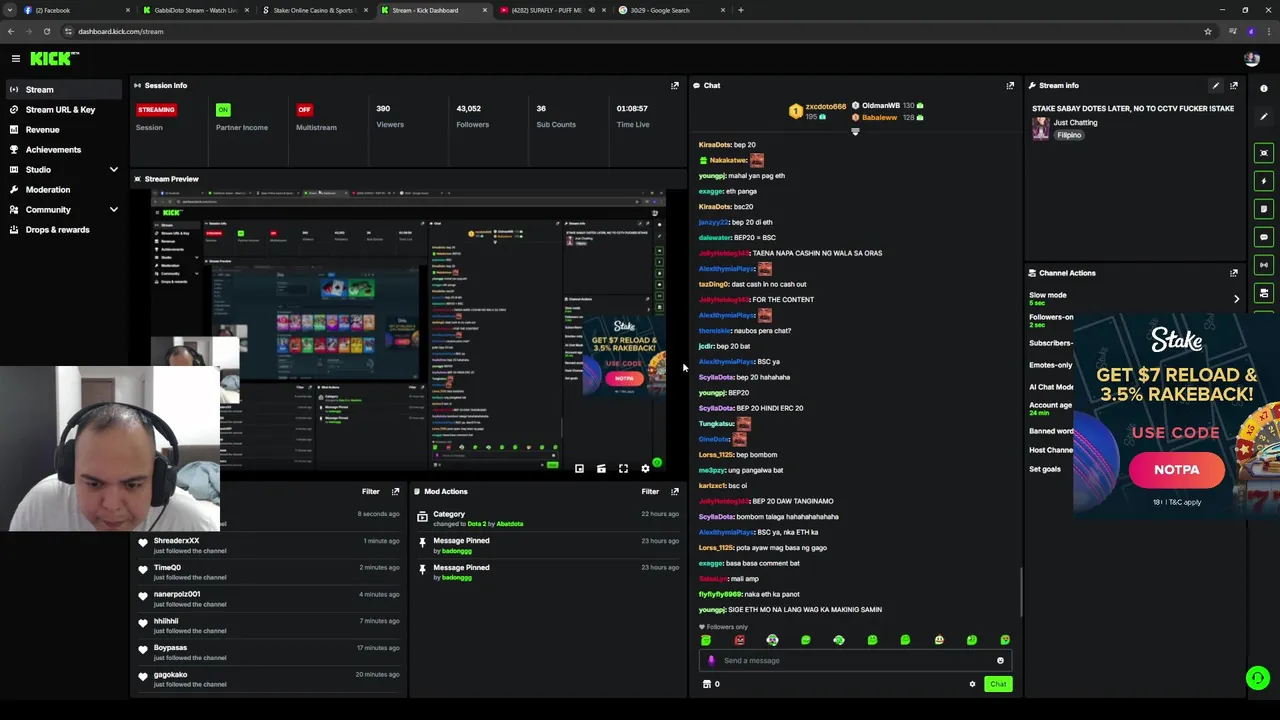
Task: Click the browser address bar
Action: [x=630, y=31]
